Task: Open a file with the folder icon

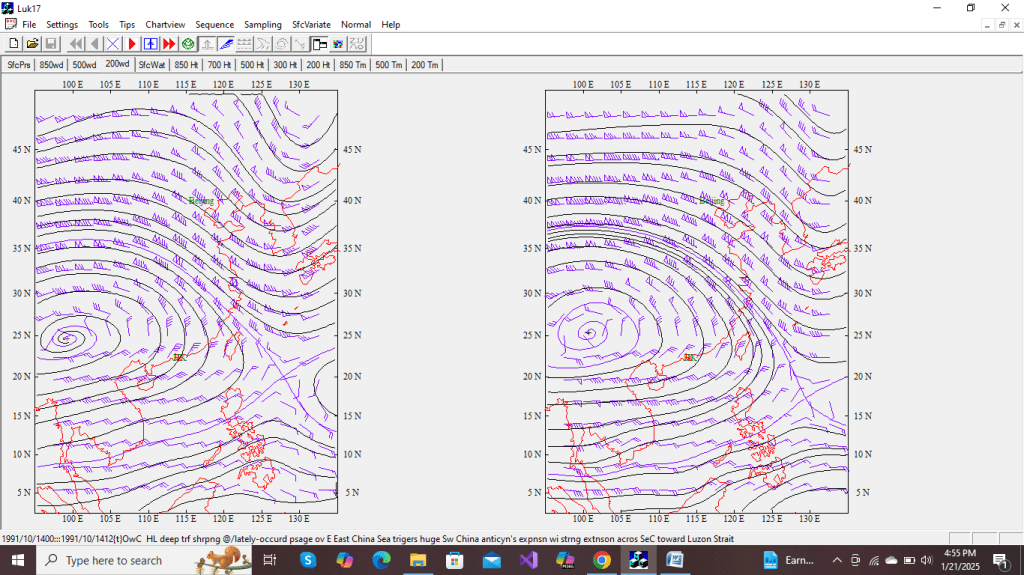Action: tap(32, 44)
